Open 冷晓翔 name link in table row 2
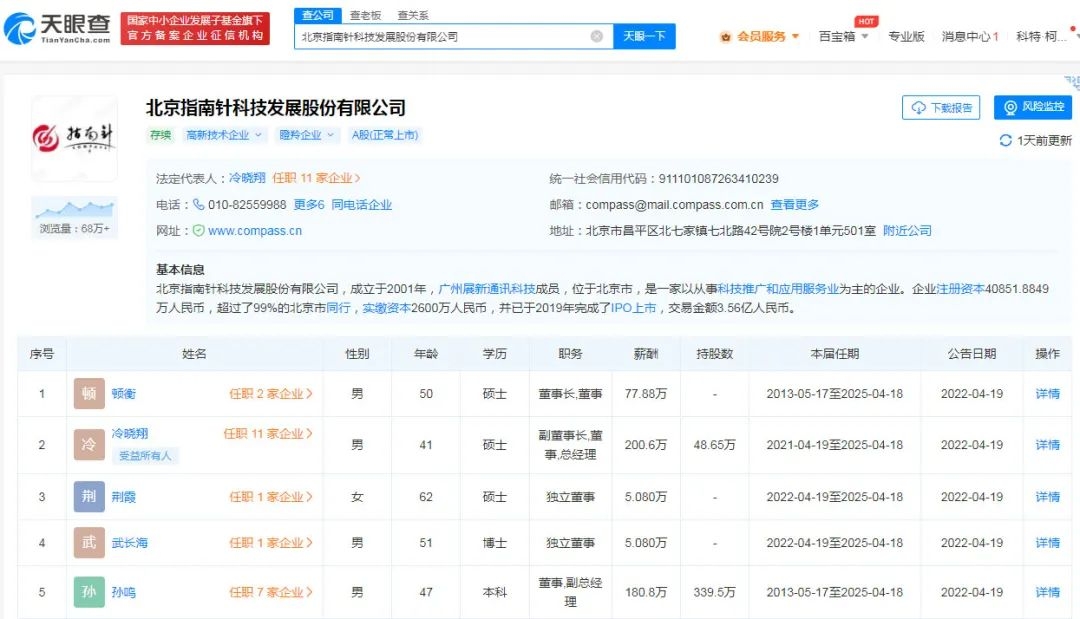Screen dimensions: 1080x619 (x=129, y=434)
